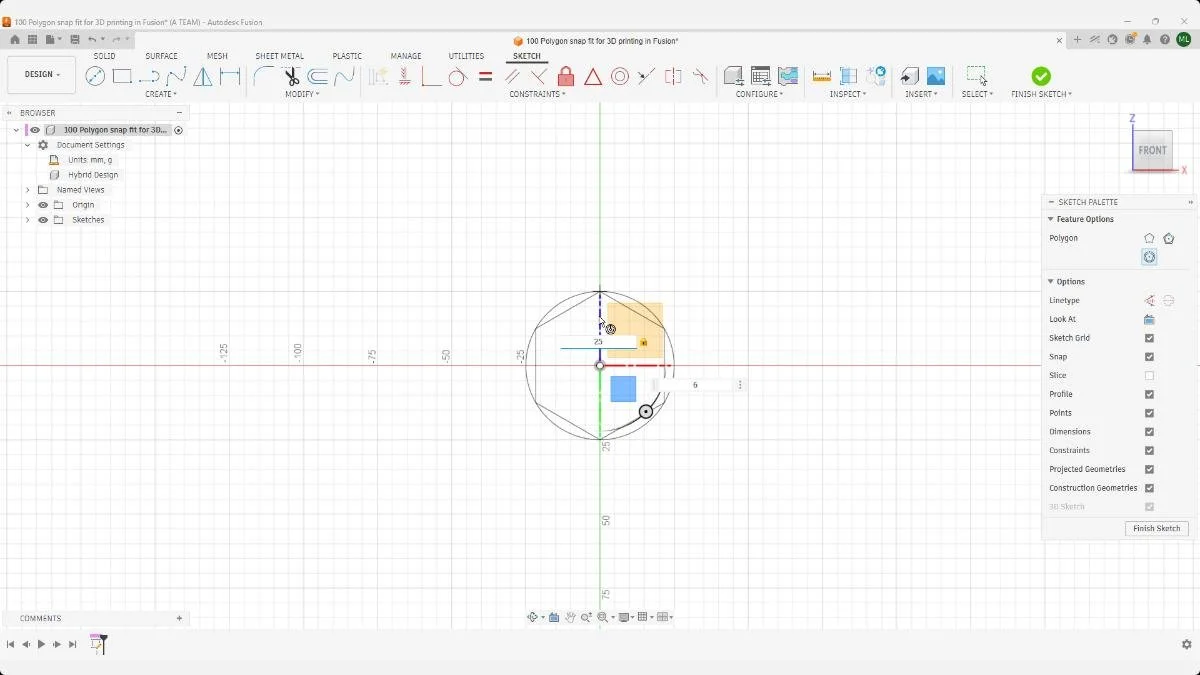Open the CONSTRAINTS dropdown menu

537,94
